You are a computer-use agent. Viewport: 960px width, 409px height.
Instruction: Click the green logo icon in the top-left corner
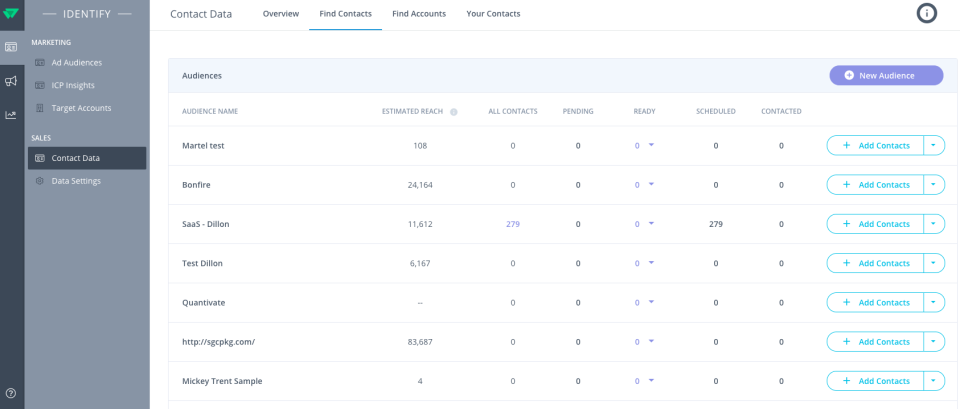click(11, 13)
